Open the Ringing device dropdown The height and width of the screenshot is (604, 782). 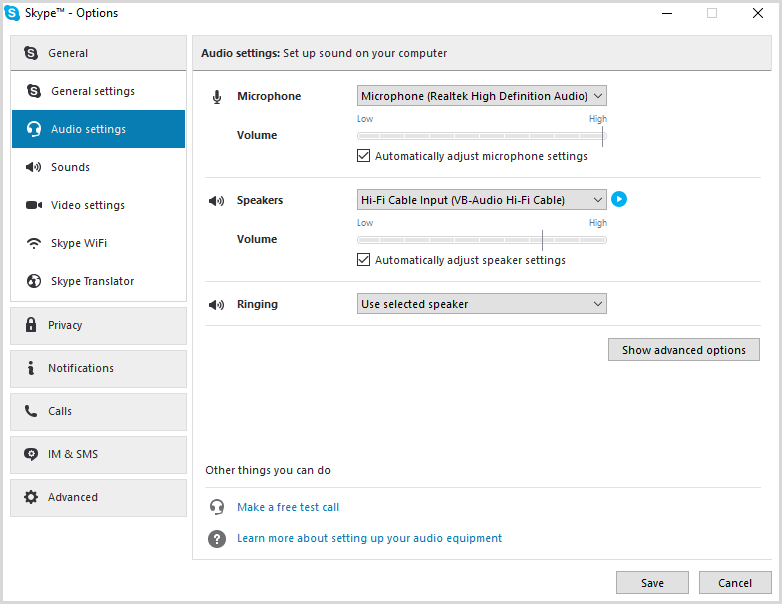coord(482,304)
